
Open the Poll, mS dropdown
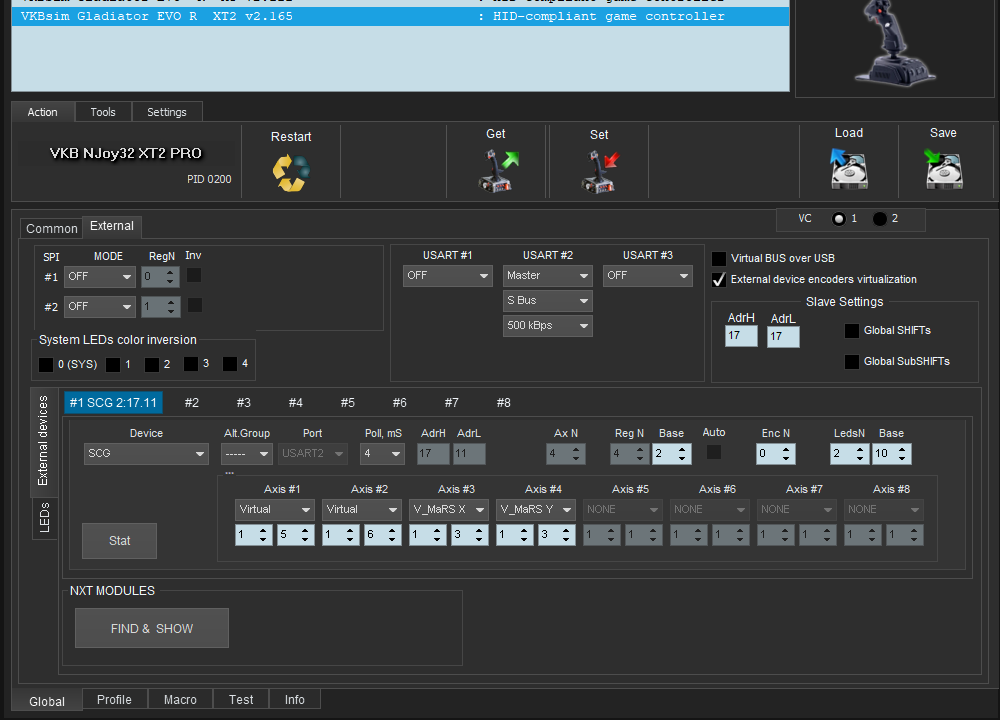coord(383,453)
